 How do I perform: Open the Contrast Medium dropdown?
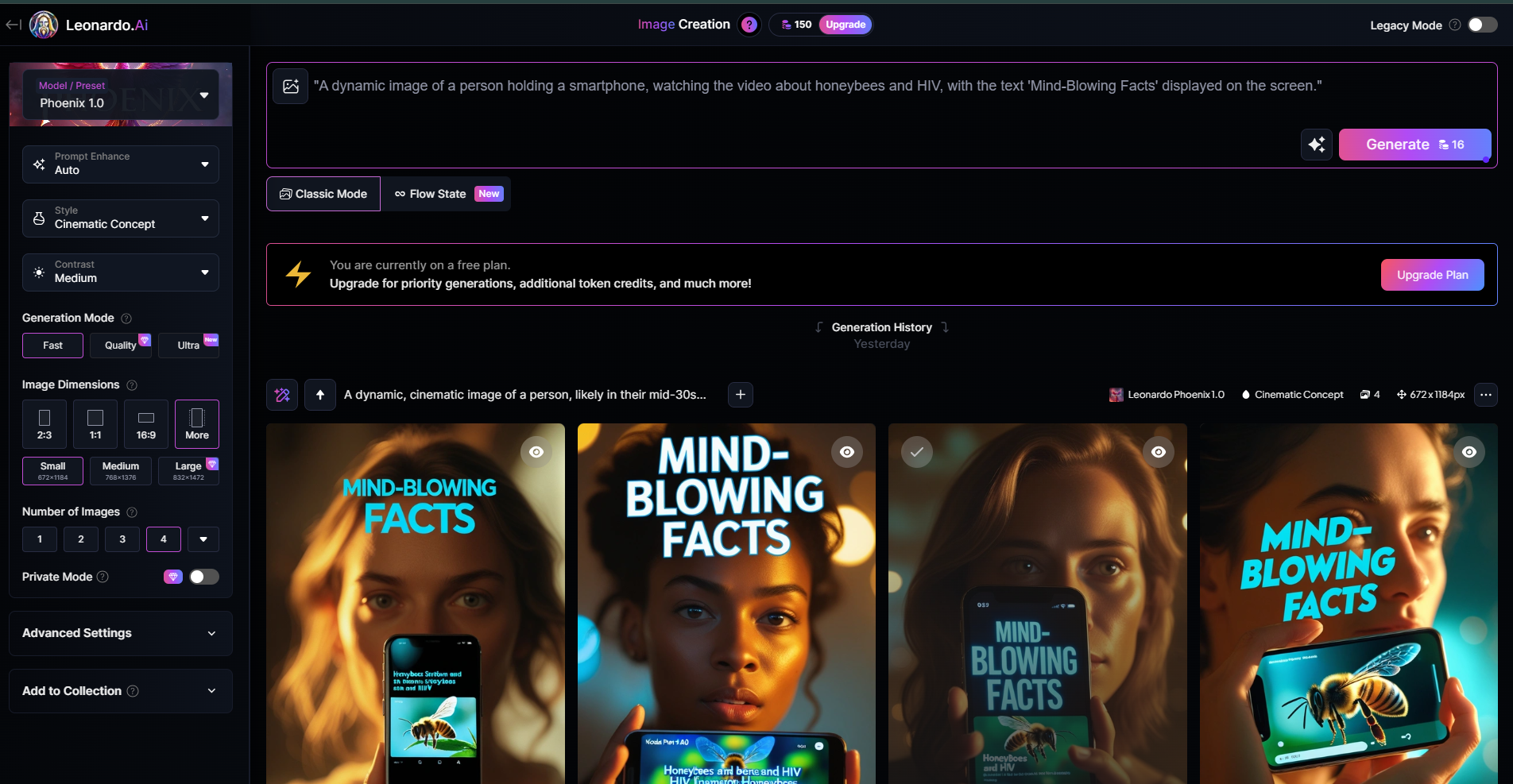pos(121,272)
